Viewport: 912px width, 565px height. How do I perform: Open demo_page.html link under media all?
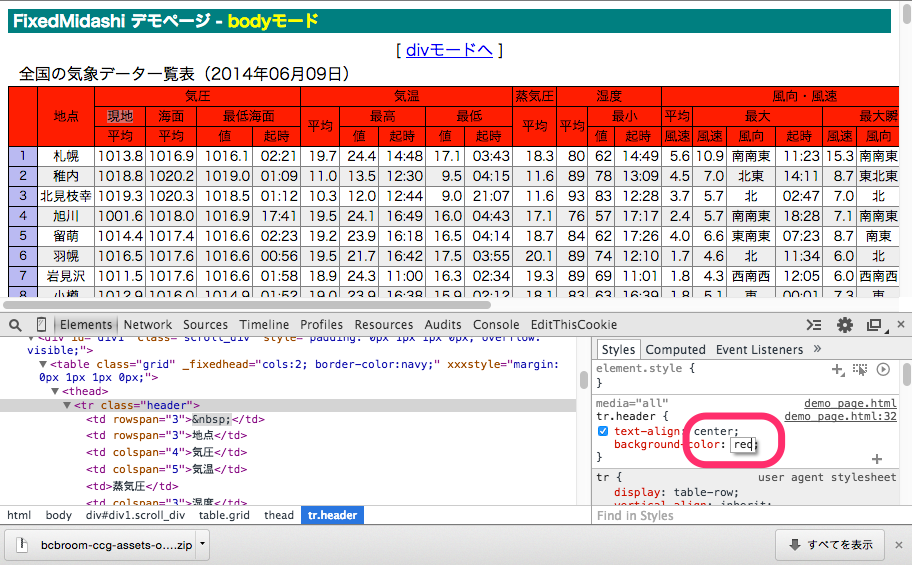point(850,403)
